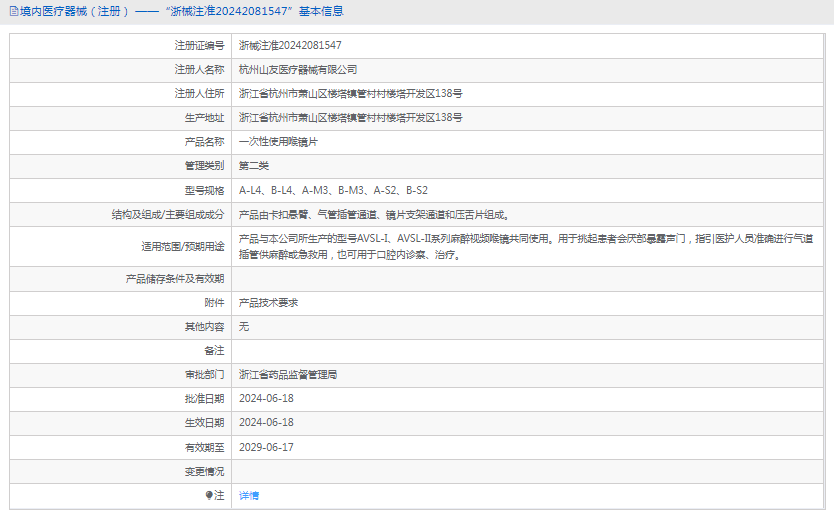Click the 生产地址 label
Viewport: 834px width, 516px height.
tap(204, 118)
